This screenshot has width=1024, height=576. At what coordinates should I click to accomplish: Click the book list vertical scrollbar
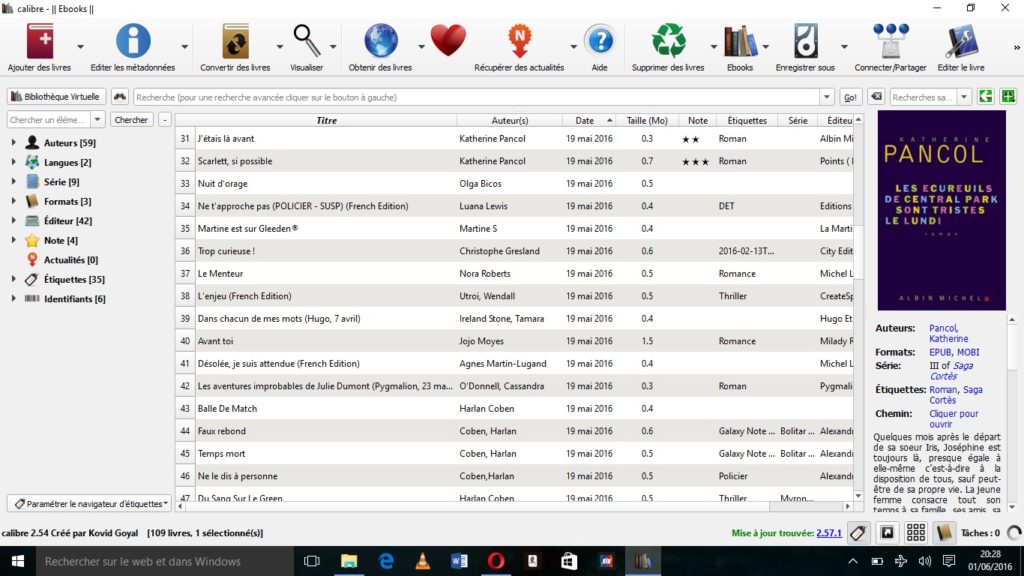pos(858,300)
